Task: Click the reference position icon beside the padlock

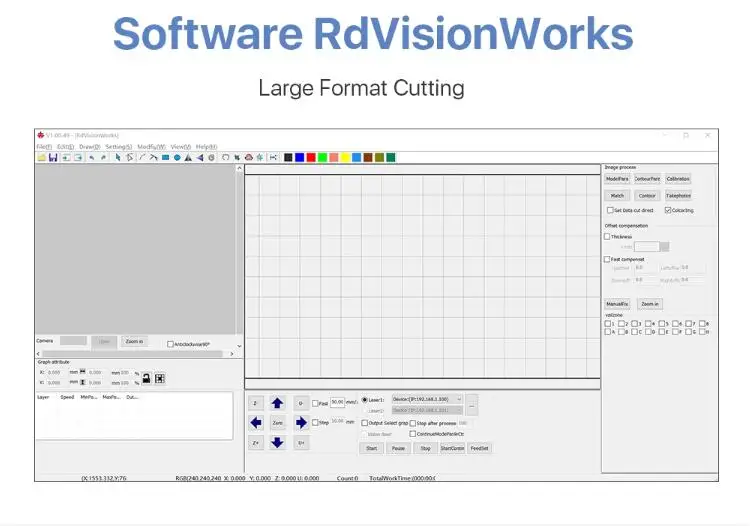Action: point(160,378)
